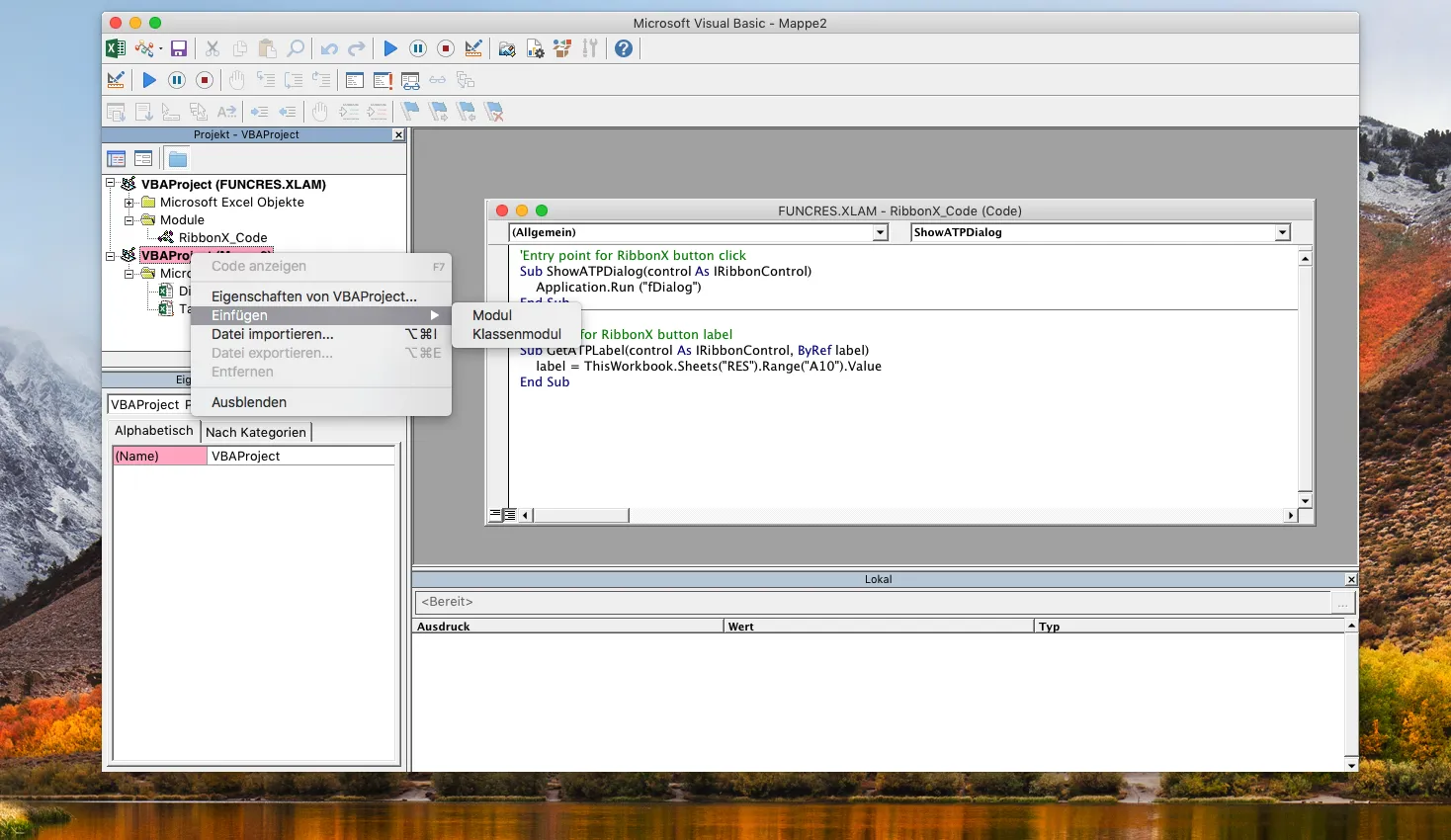
Task: Click the Excel icon to view Microsoft Excel
Action: (x=116, y=48)
